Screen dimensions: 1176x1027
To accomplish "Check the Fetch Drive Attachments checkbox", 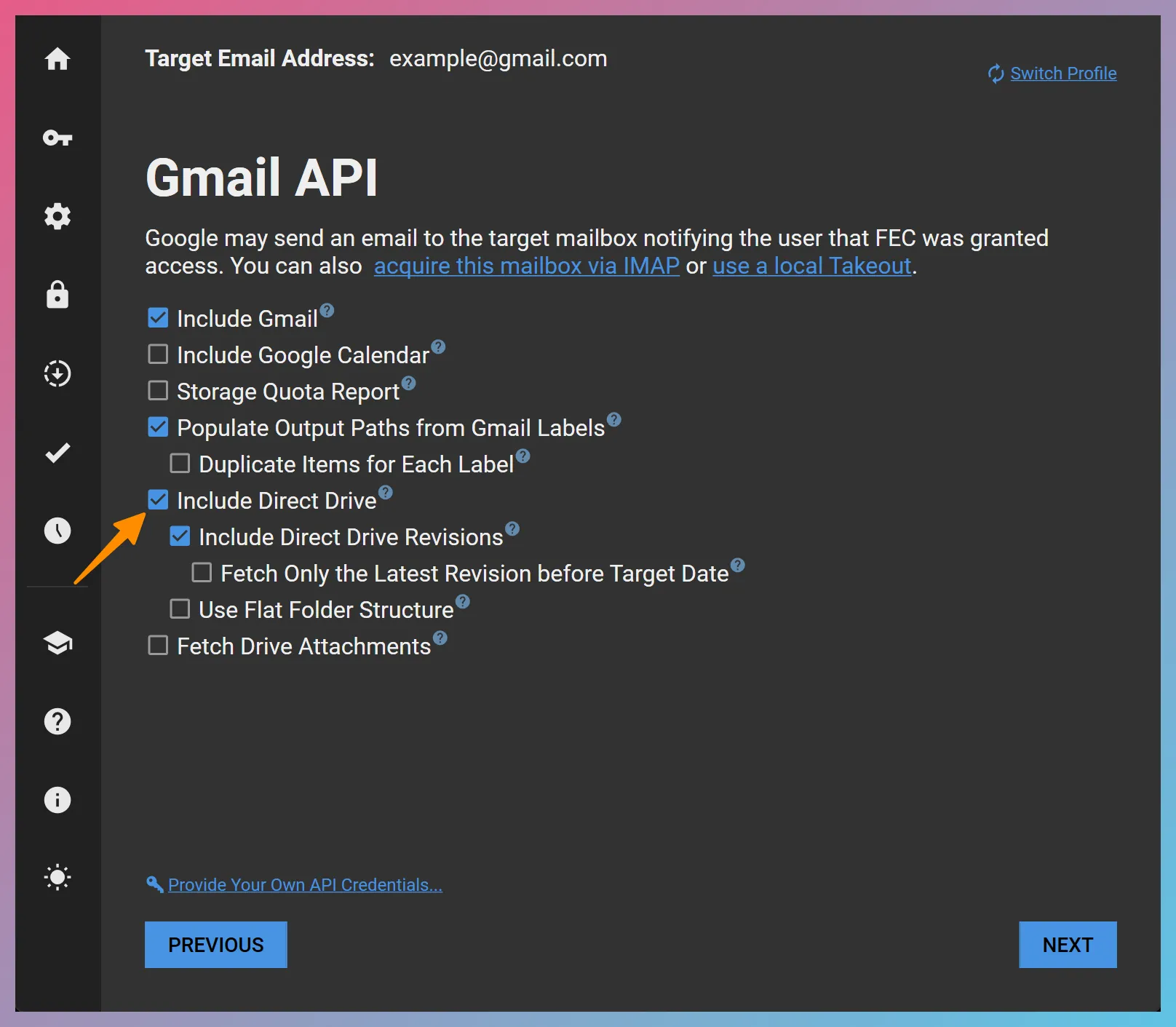I will tap(158, 646).
